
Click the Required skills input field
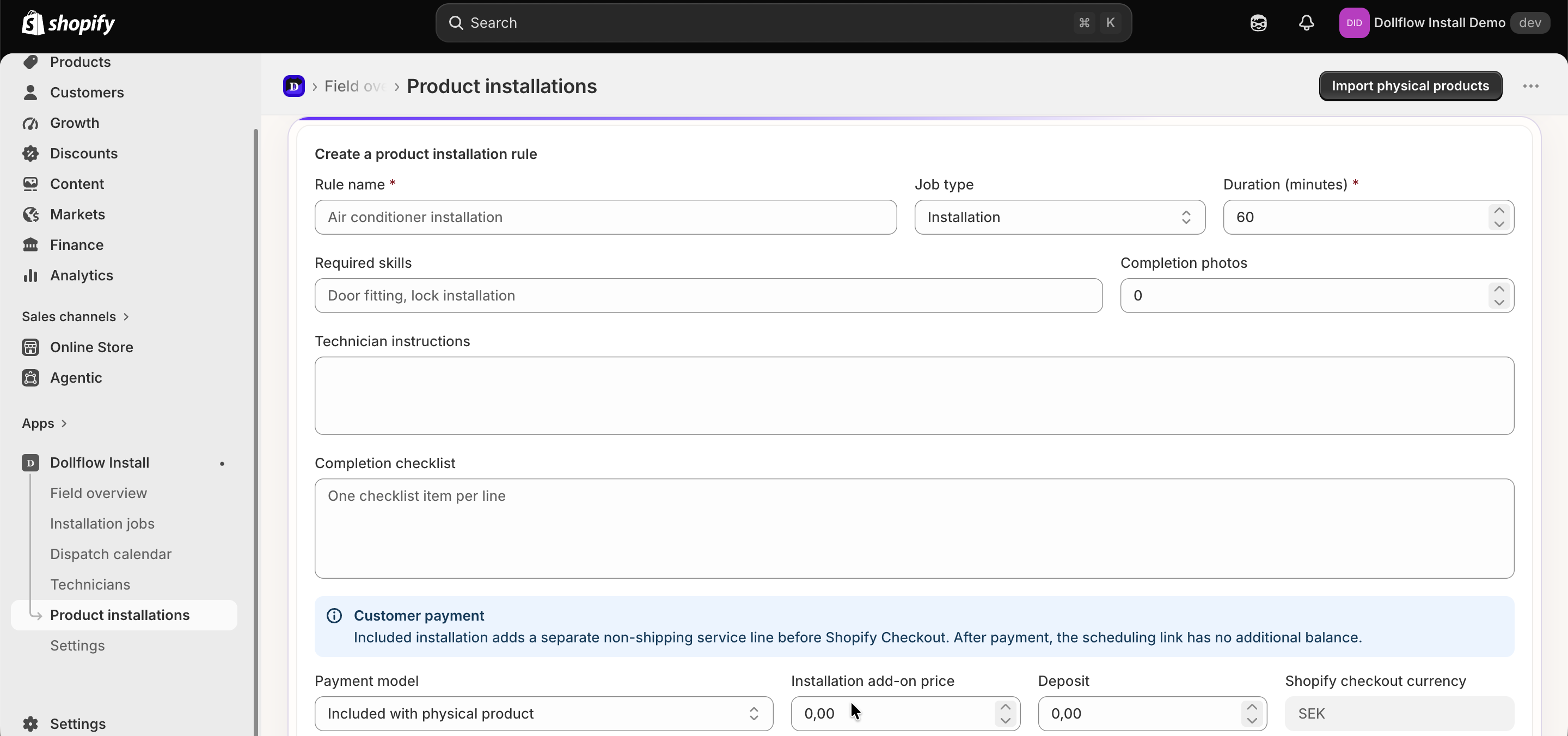coord(708,296)
